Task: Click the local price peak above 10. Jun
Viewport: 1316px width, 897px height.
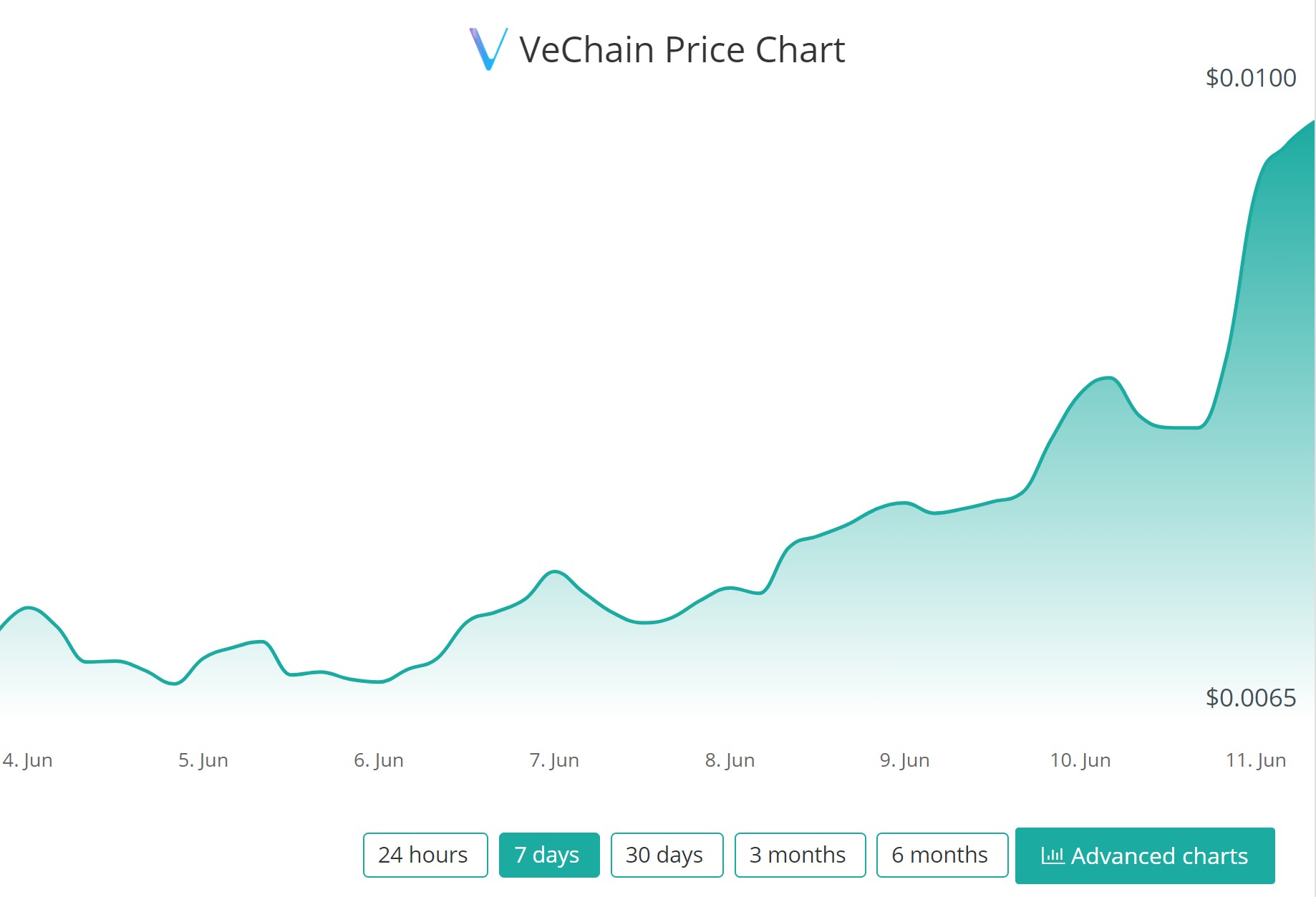Action: coord(1108,377)
